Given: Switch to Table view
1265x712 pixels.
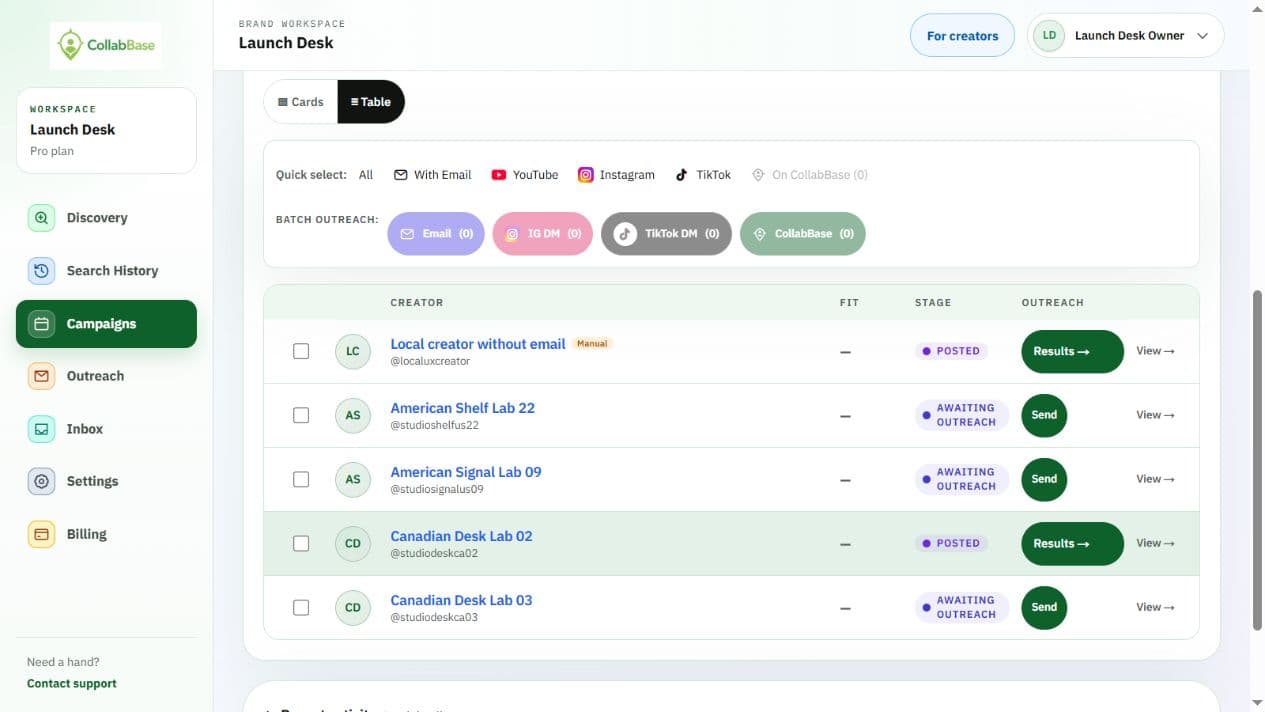Looking at the screenshot, I should click(371, 102).
